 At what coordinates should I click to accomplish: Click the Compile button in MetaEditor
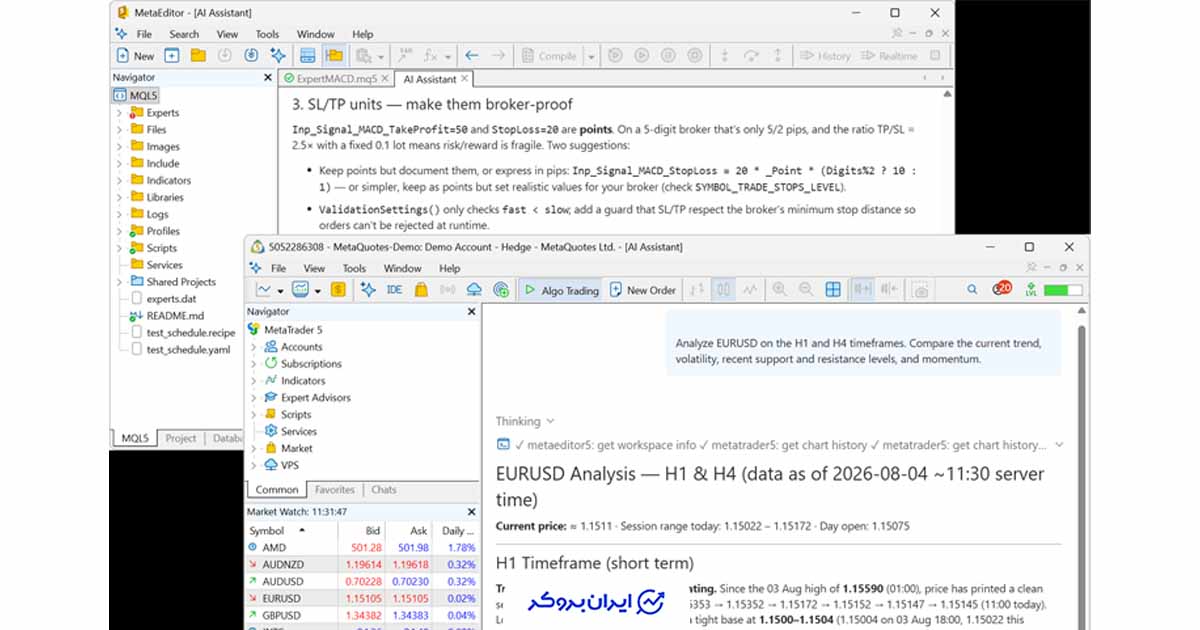(550, 56)
